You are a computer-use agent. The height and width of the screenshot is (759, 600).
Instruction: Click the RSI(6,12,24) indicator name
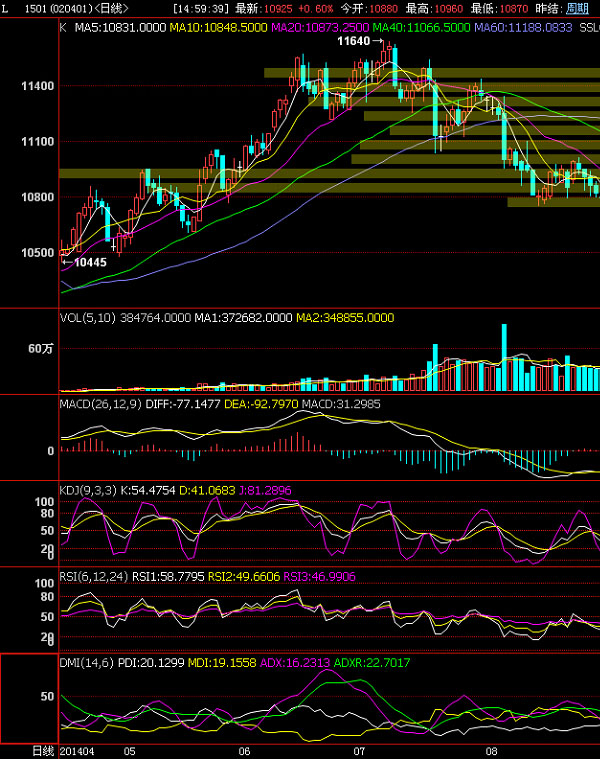click(x=94, y=577)
